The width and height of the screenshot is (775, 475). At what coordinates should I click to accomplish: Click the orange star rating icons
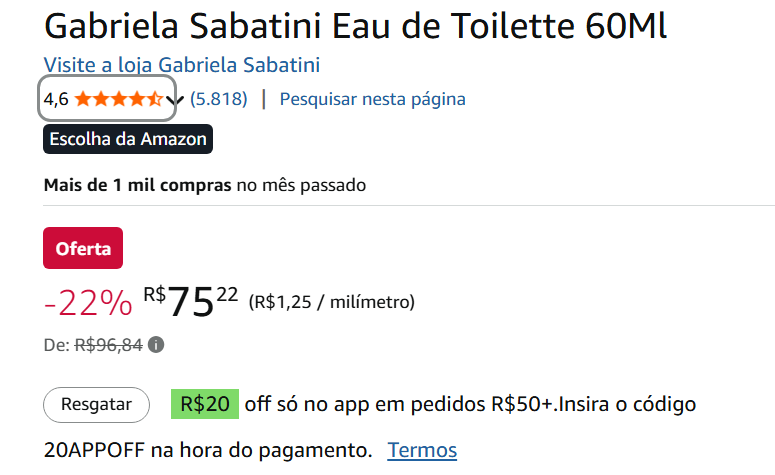118,99
